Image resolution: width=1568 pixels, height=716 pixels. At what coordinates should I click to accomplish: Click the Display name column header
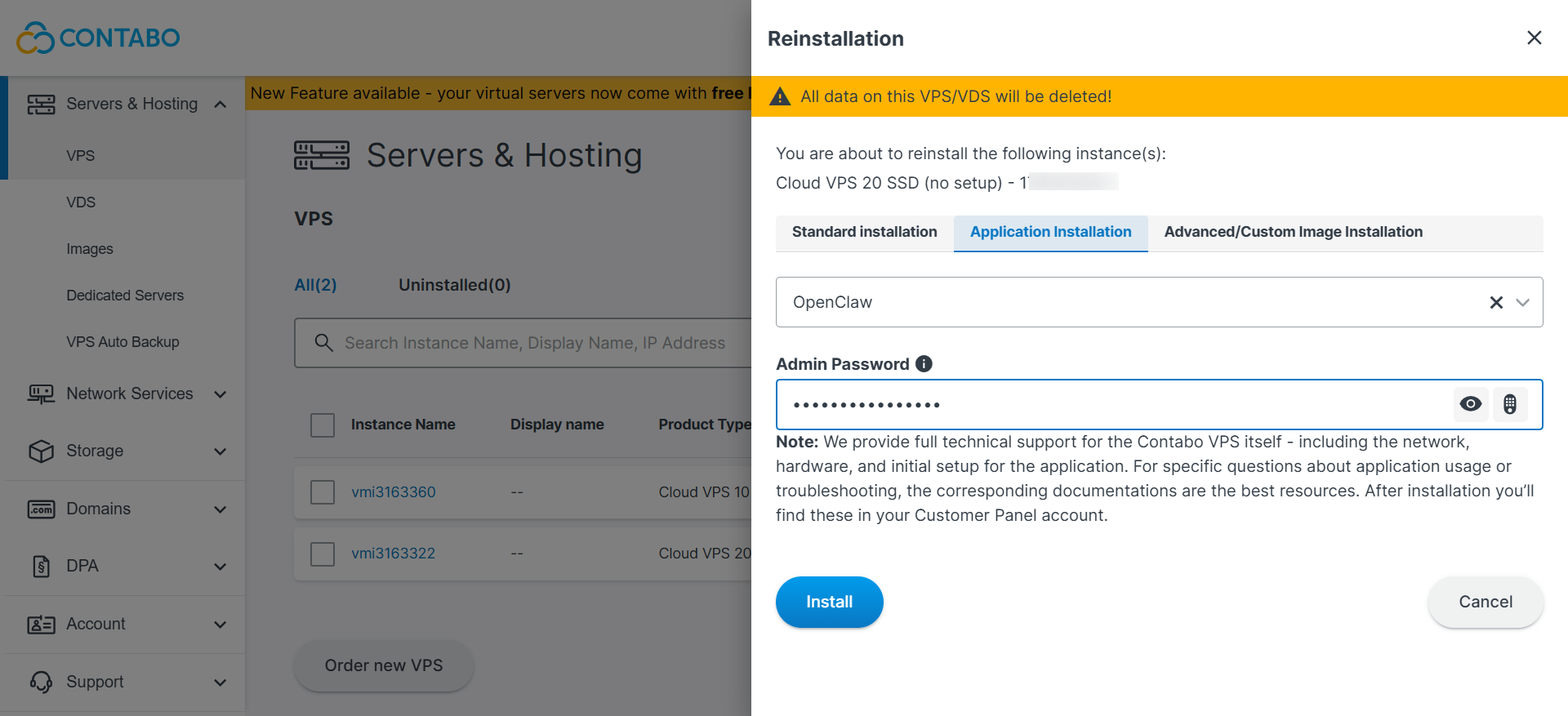pyautogui.click(x=557, y=425)
